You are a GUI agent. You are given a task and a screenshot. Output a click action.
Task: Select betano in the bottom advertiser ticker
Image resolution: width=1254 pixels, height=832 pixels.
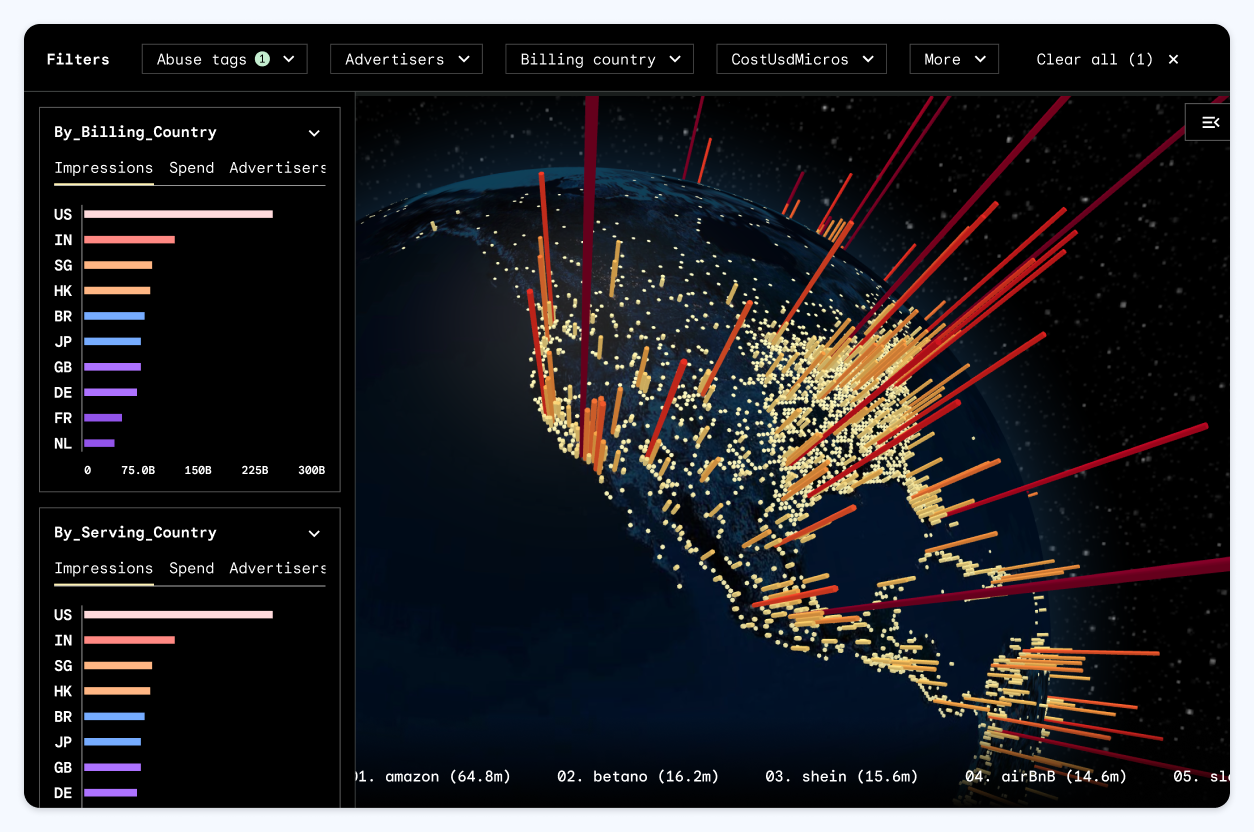pos(640,776)
